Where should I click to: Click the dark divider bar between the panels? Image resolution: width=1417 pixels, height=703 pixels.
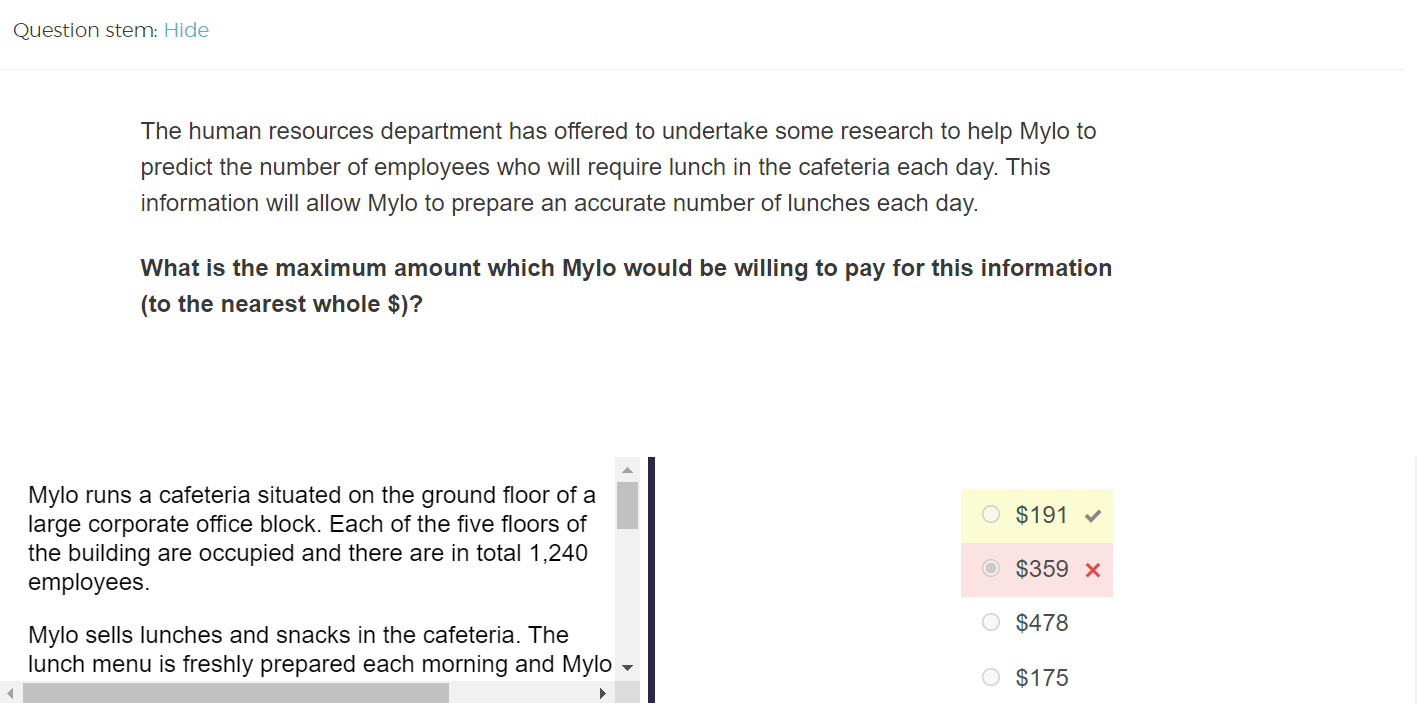[x=651, y=580]
